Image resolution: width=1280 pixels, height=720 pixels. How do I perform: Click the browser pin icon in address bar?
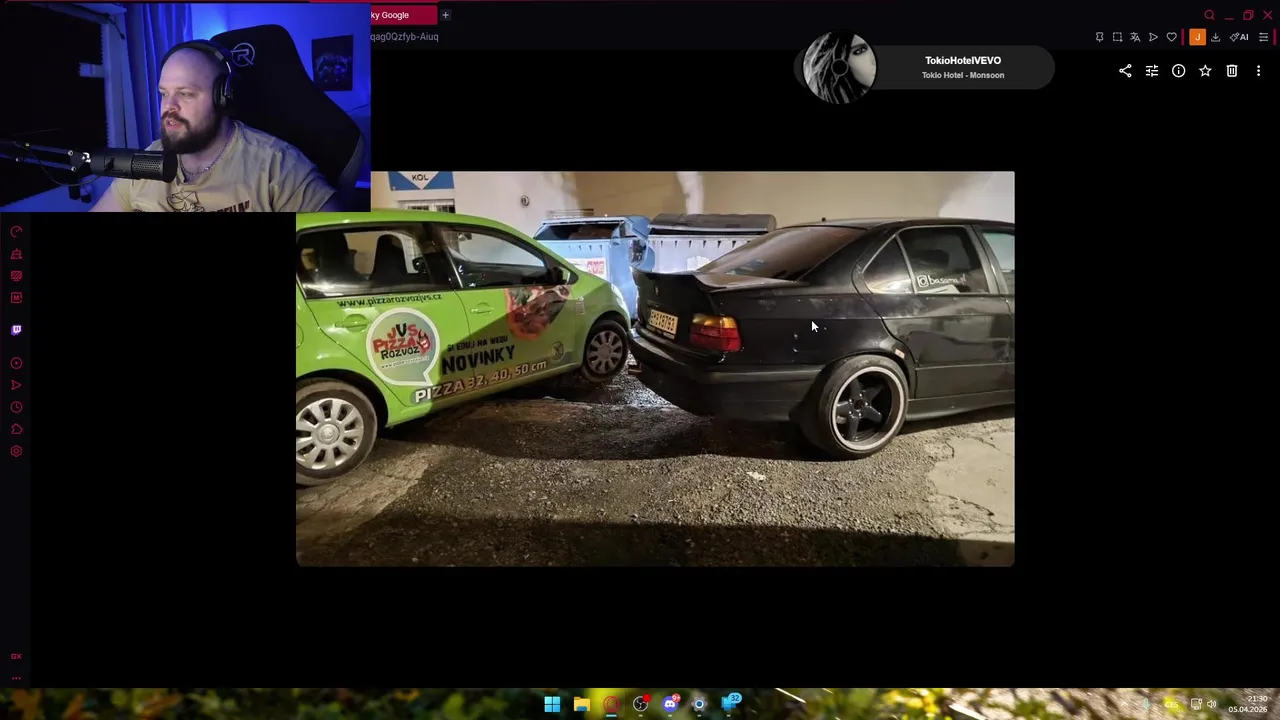(x=1099, y=37)
